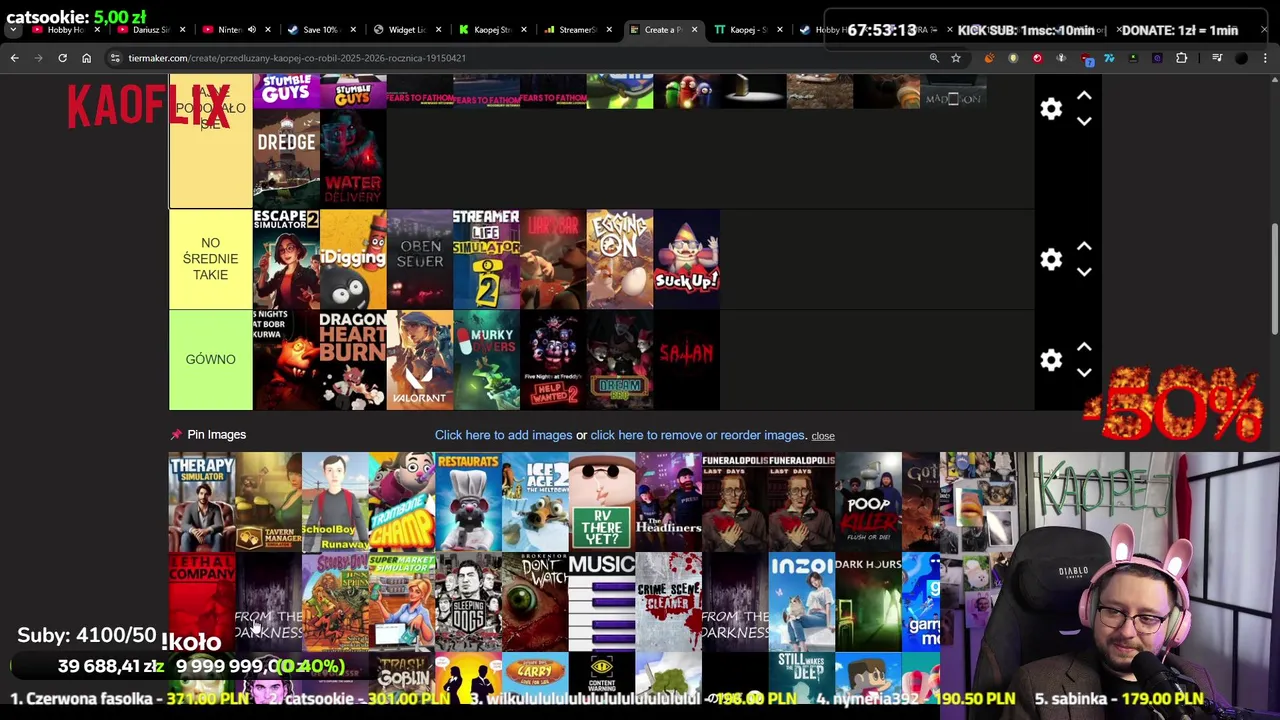The width and height of the screenshot is (1280, 720).
Task: View site information icon in address bar
Action: 116,58
